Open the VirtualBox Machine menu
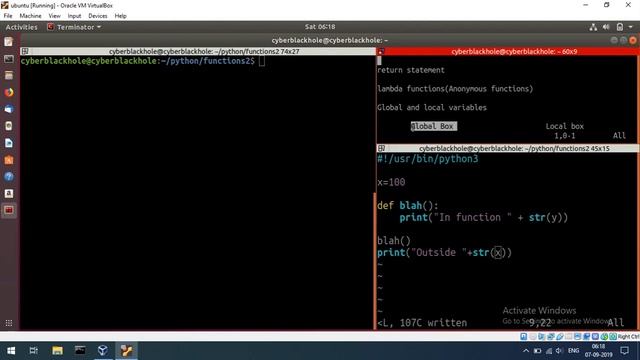The image size is (640, 360). pos(30,16)
